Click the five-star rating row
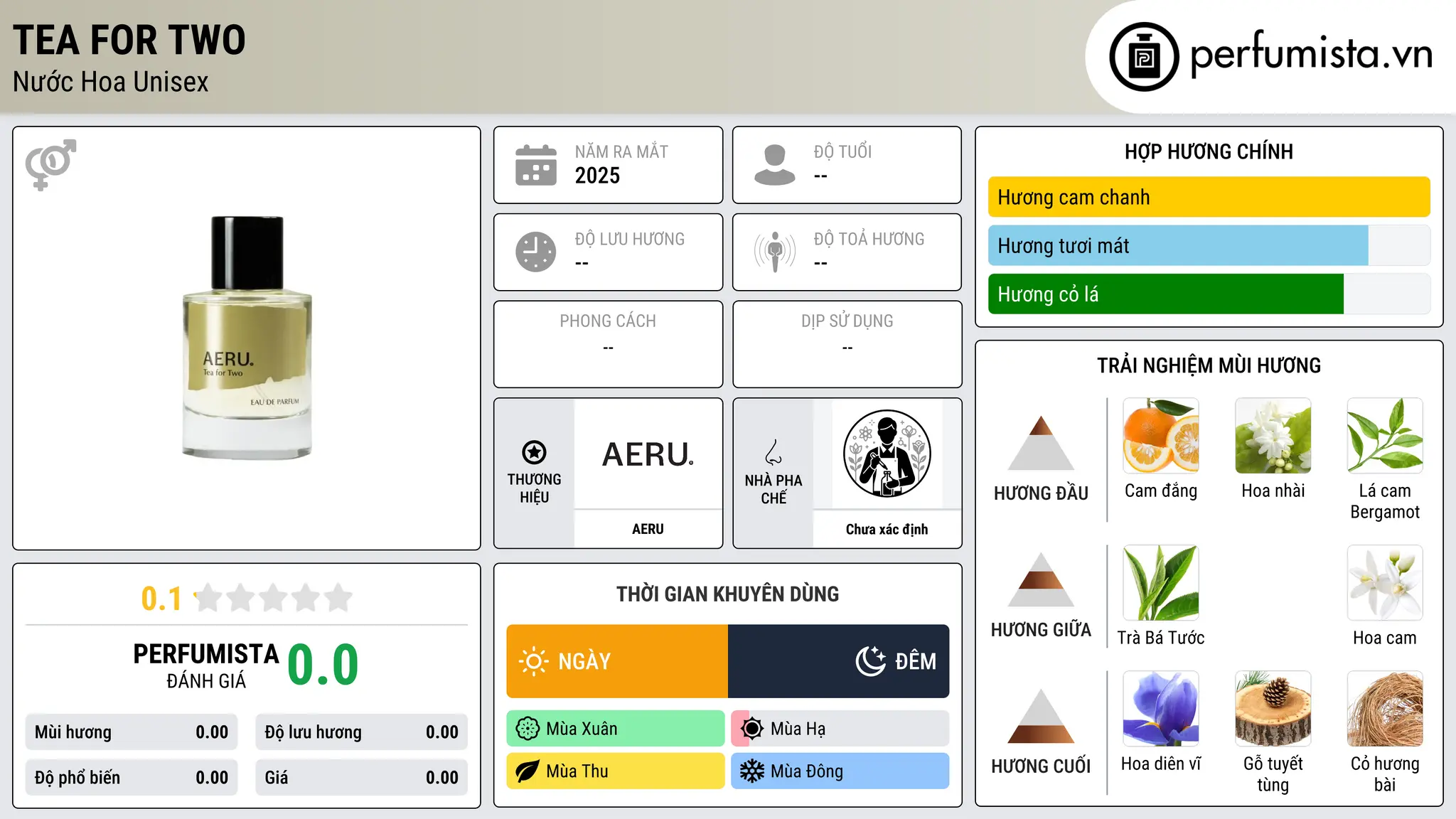The image size is (1456, 819). point(274,598)
